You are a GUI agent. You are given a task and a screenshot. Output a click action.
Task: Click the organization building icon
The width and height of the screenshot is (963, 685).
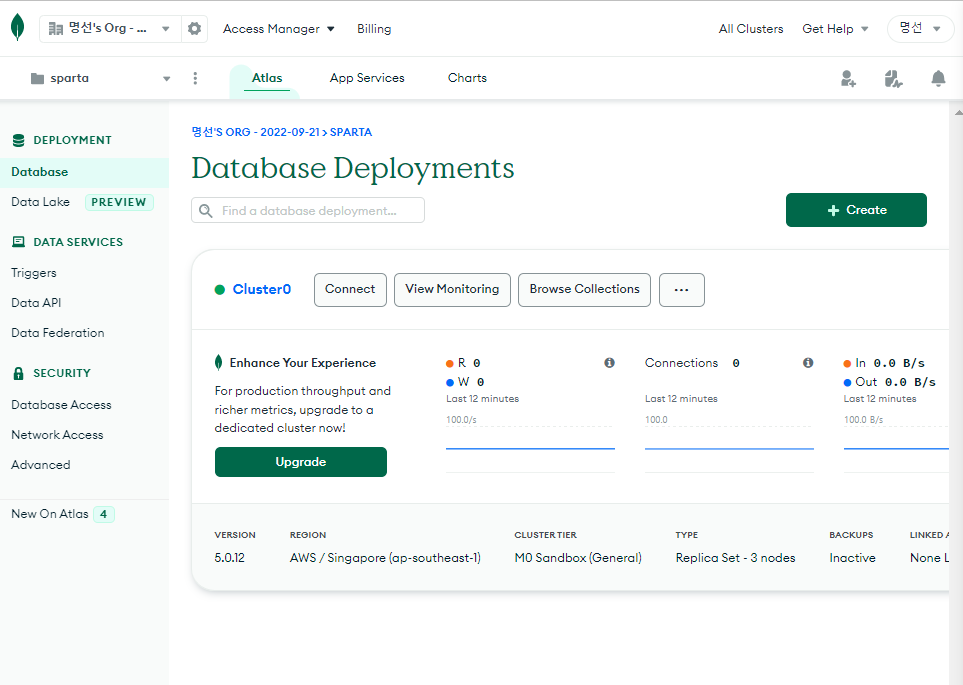56,29
